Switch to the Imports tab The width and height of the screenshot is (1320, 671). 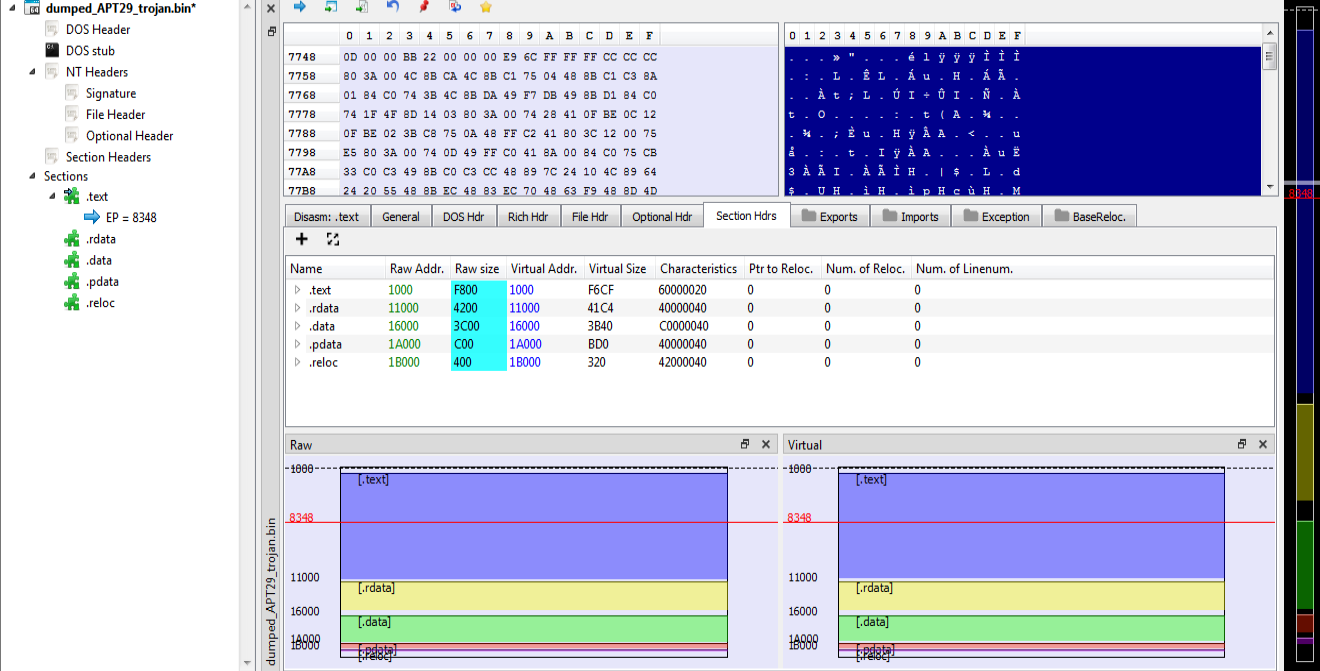pos(910,217)
